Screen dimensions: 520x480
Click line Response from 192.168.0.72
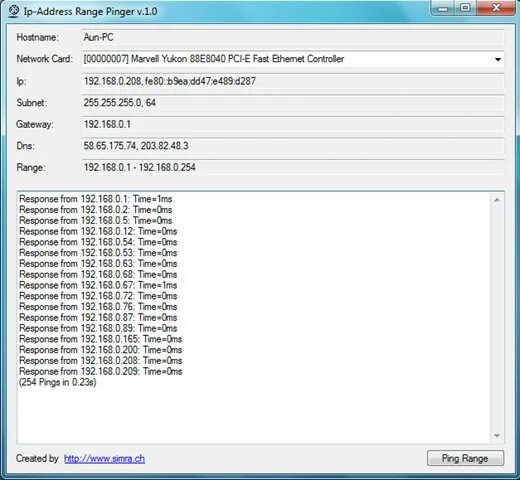click(x=98, y=296)
